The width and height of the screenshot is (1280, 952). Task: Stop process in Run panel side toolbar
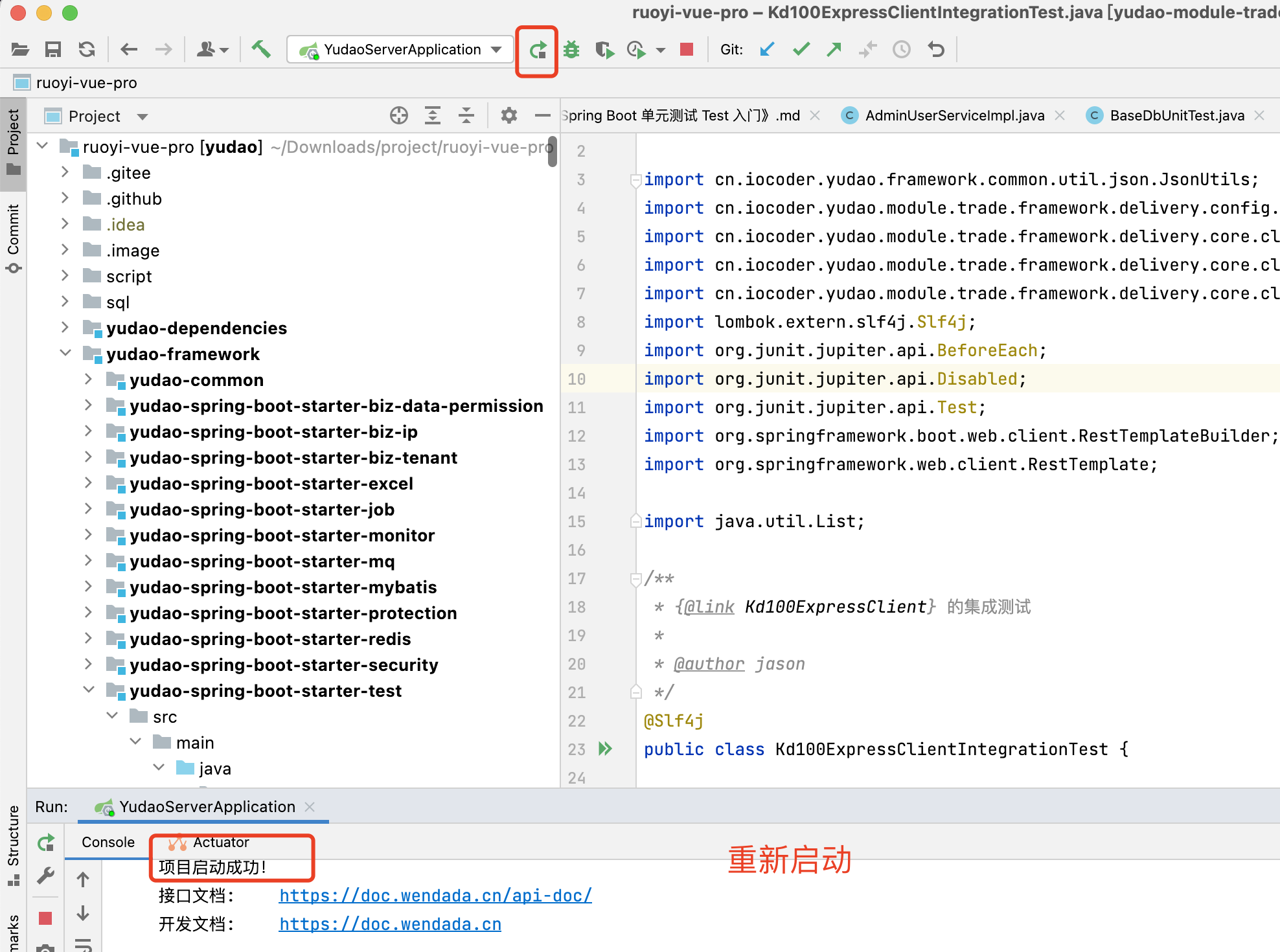45,918
